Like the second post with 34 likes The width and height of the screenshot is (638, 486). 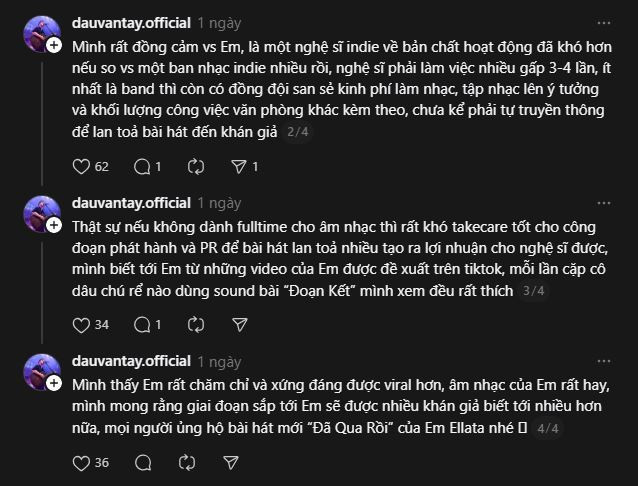[x=81, y=324]
